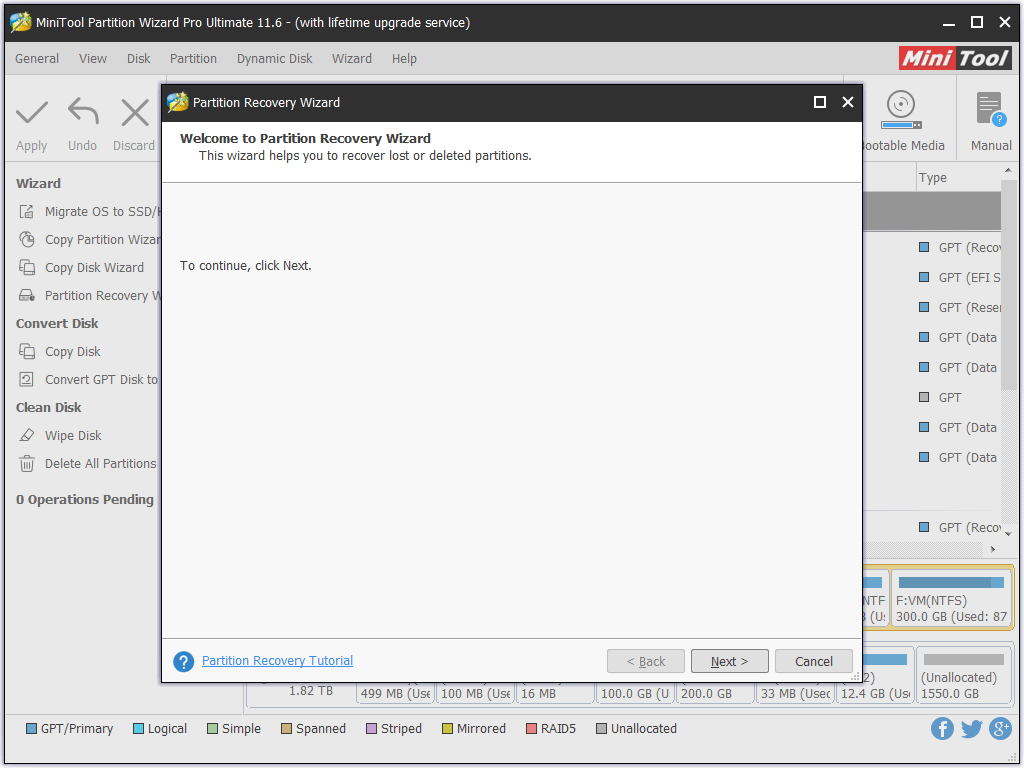Select Copy Disk Wizard in sidebar
The width and height of the screenshot is (1024, 768).
pos(94,268)
